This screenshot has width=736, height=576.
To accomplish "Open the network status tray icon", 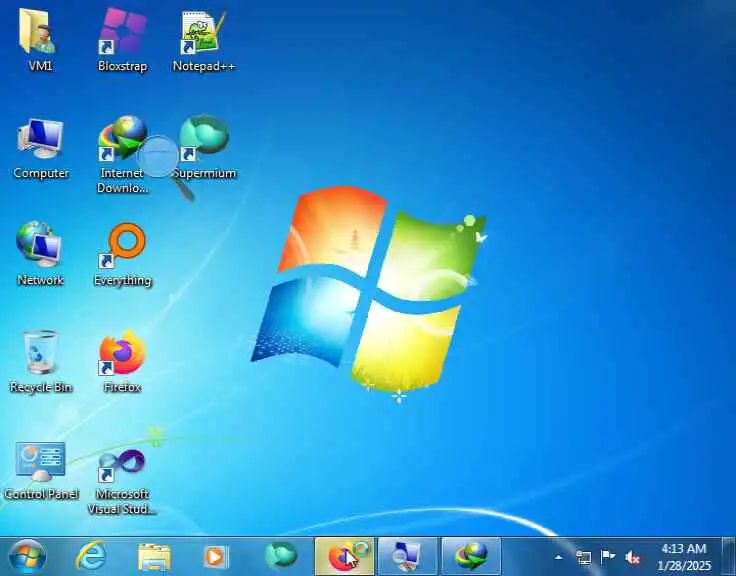I will click(x=583, y=557).
